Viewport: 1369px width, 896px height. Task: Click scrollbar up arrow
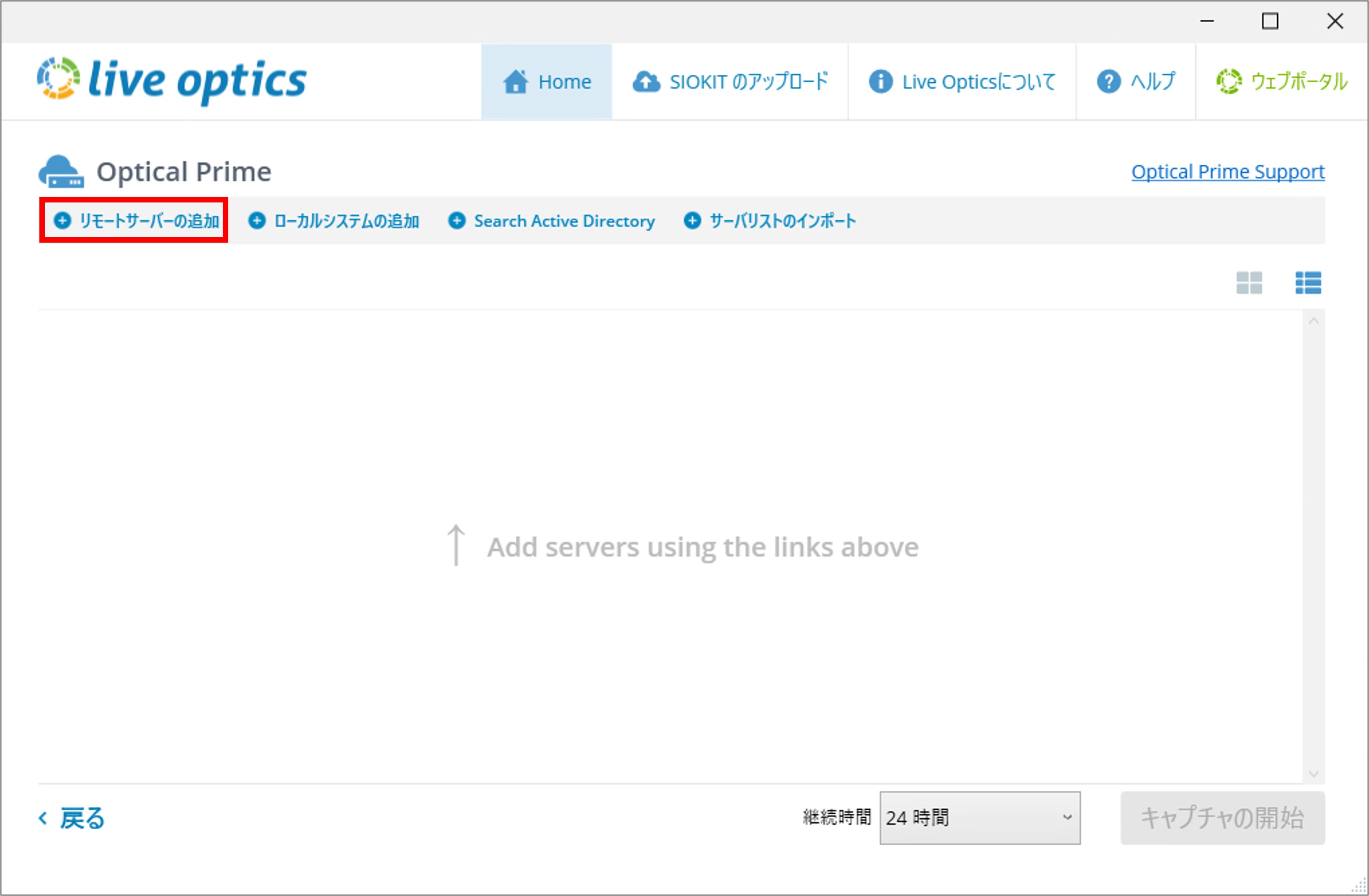(x=1313, y=321)
